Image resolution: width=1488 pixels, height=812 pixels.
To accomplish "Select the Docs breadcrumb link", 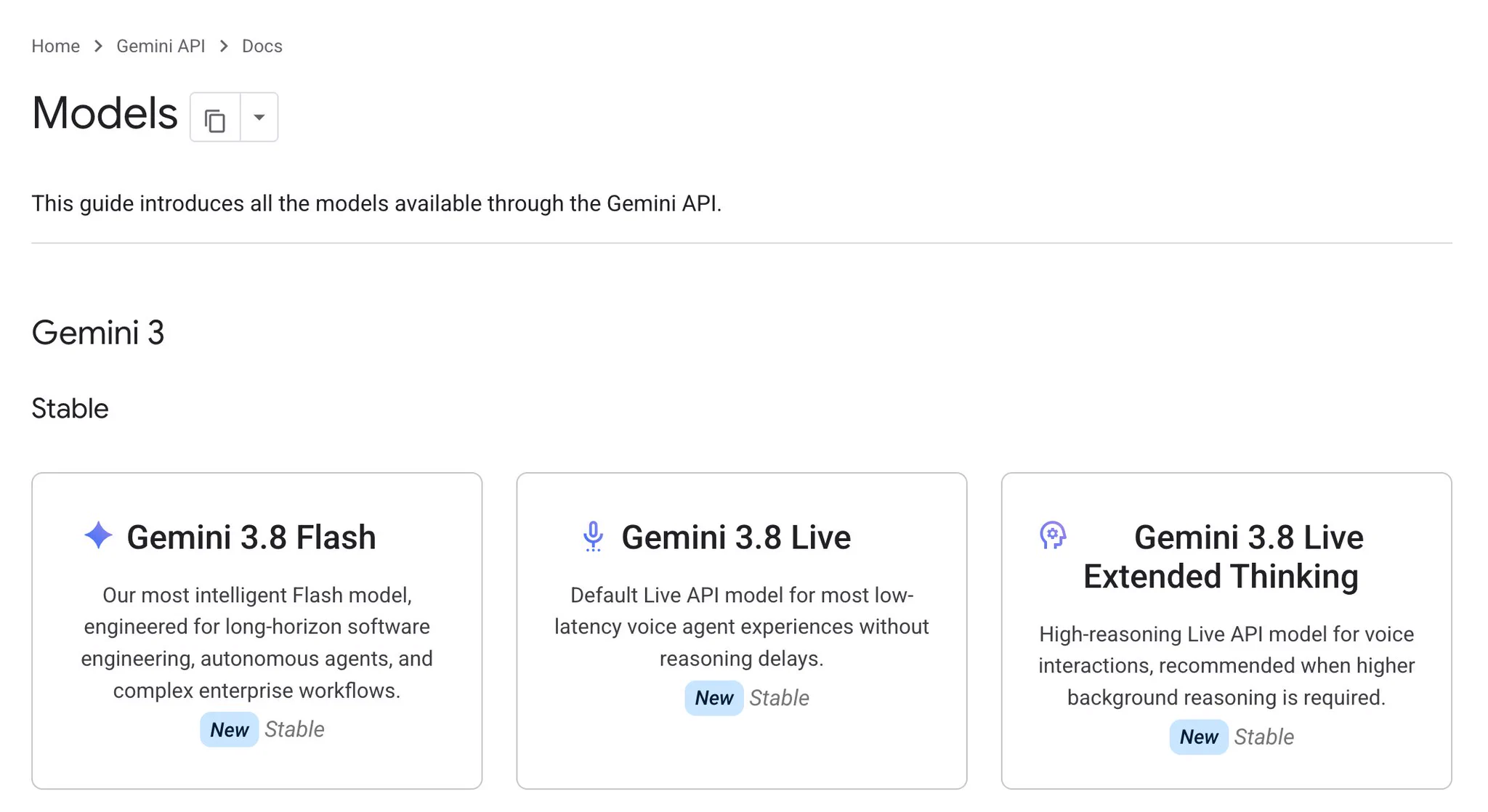I will (x=262, y=46).
